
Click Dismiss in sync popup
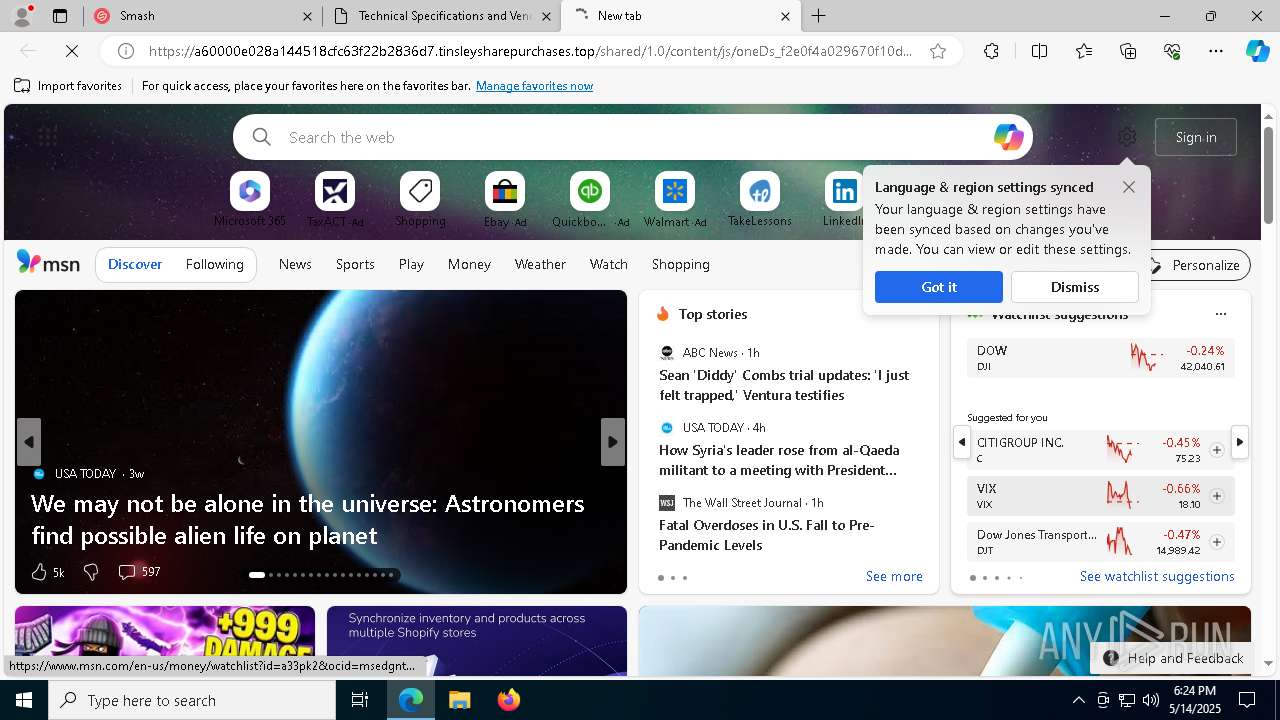[1075, 287]
